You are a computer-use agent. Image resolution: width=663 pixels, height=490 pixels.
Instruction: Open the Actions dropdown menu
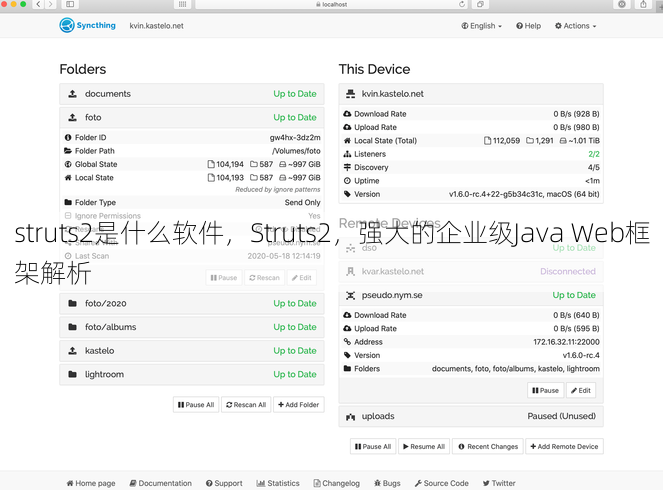575,26
